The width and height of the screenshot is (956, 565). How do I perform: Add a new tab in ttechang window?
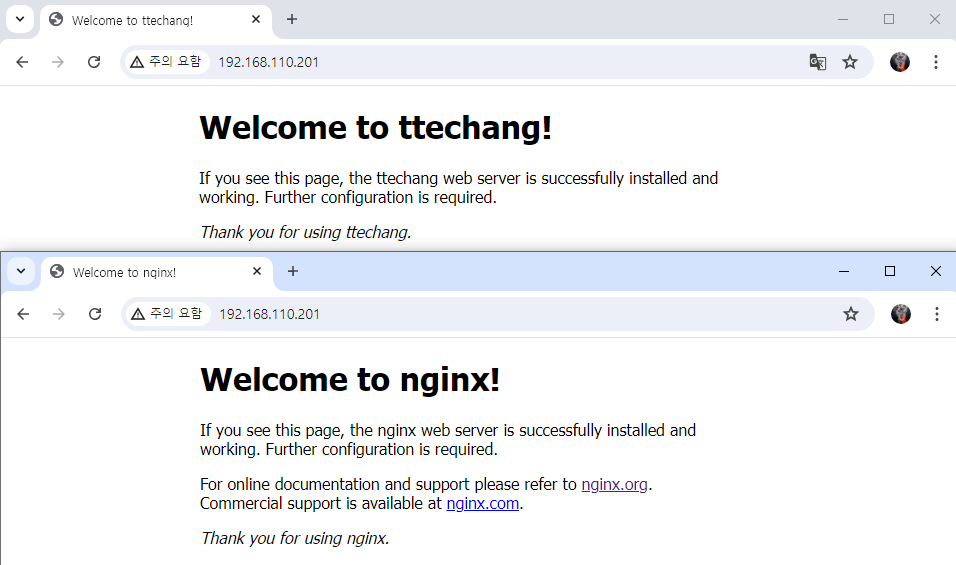click(292, 20)
